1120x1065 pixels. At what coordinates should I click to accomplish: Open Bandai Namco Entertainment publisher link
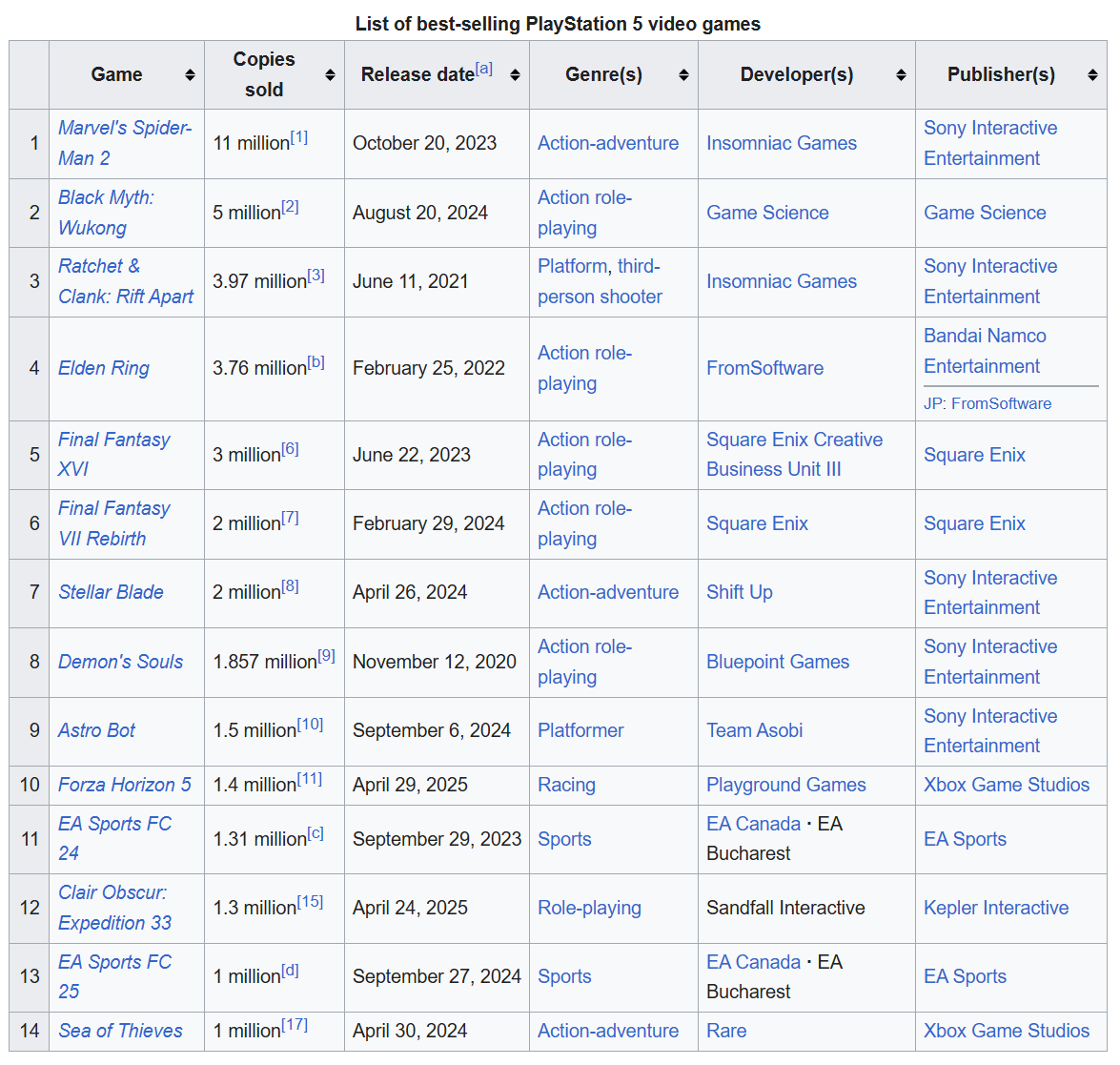(985, 351)
